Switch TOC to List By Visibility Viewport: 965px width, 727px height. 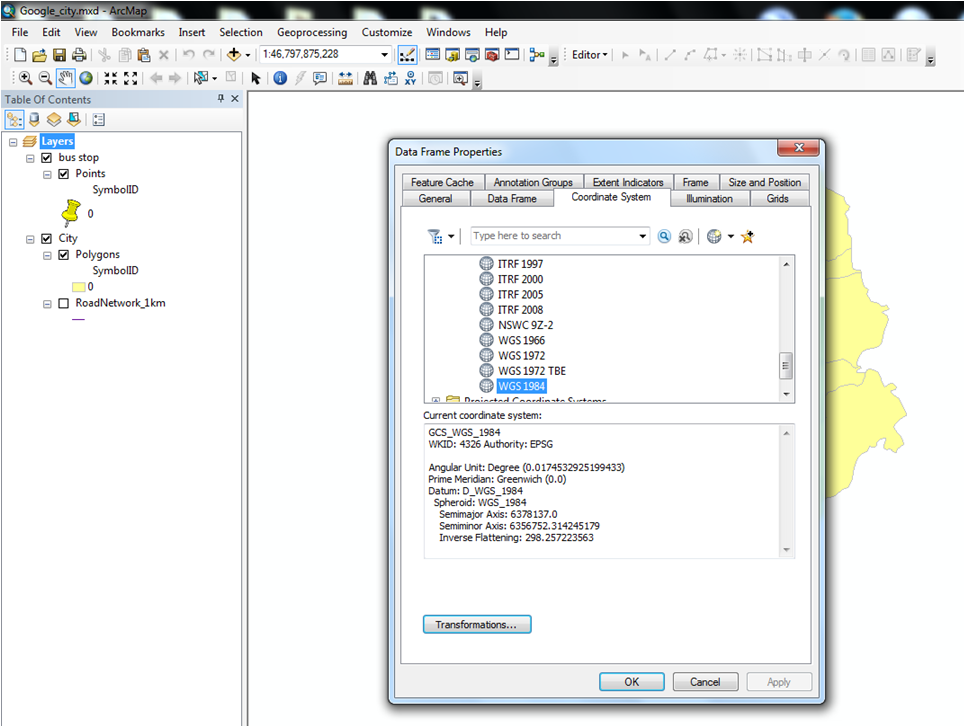click(54, 119)
